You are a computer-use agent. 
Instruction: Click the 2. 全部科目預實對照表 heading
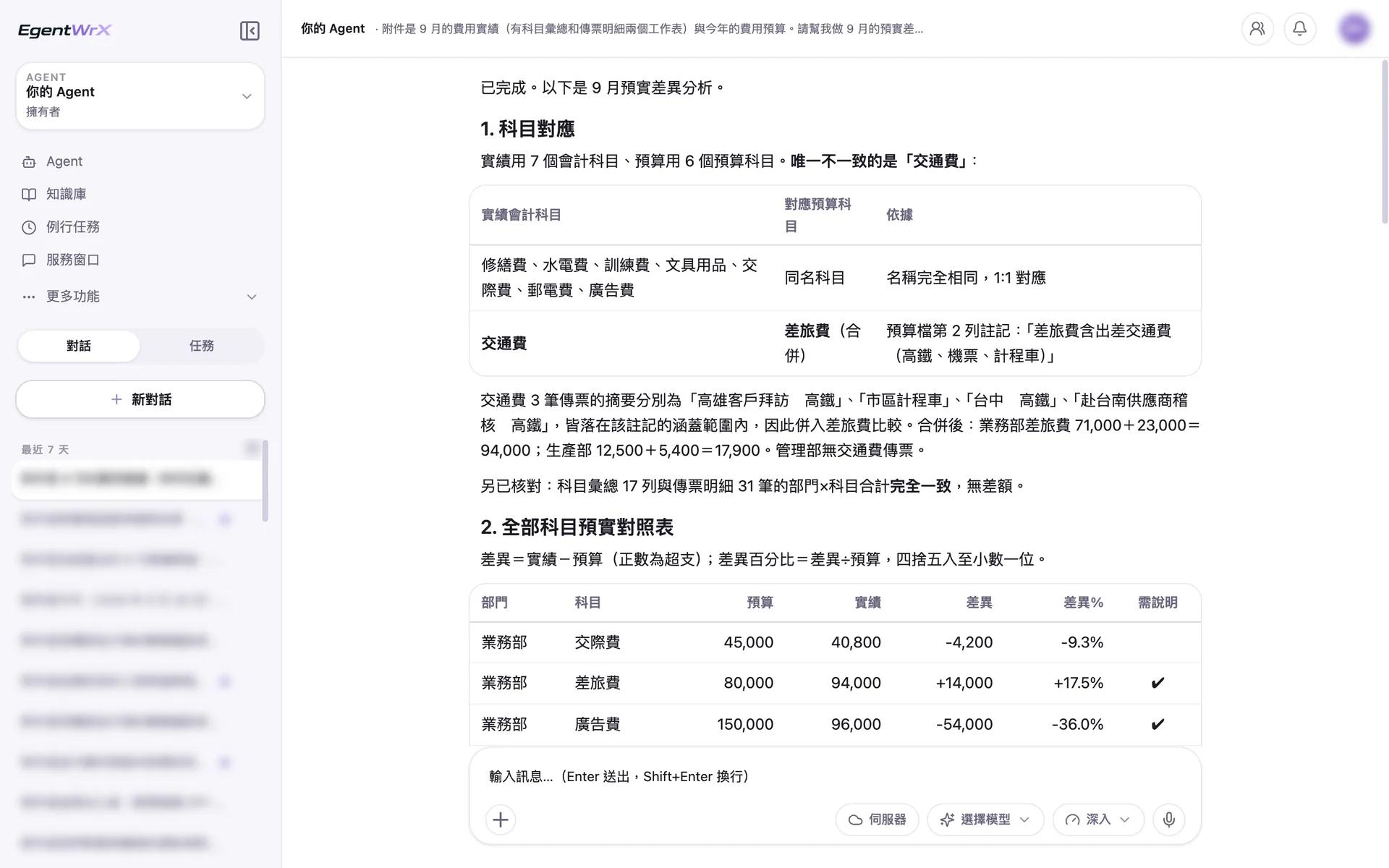point(577,527)
